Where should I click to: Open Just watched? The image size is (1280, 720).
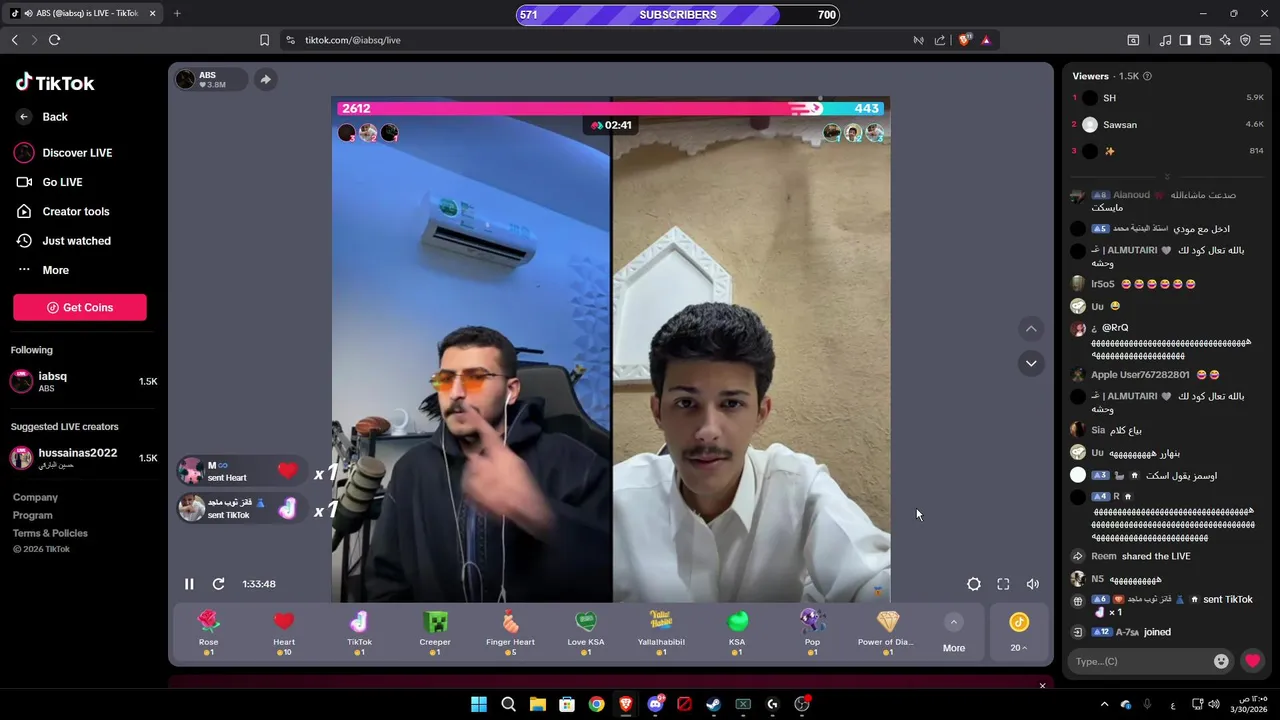(63, 241)
